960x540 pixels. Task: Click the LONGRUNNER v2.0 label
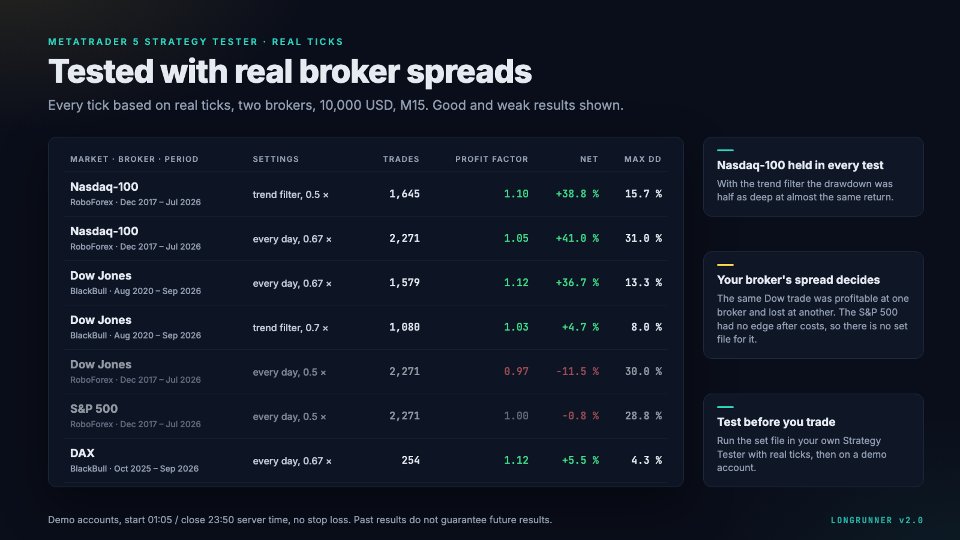click(x=877, y=520)
